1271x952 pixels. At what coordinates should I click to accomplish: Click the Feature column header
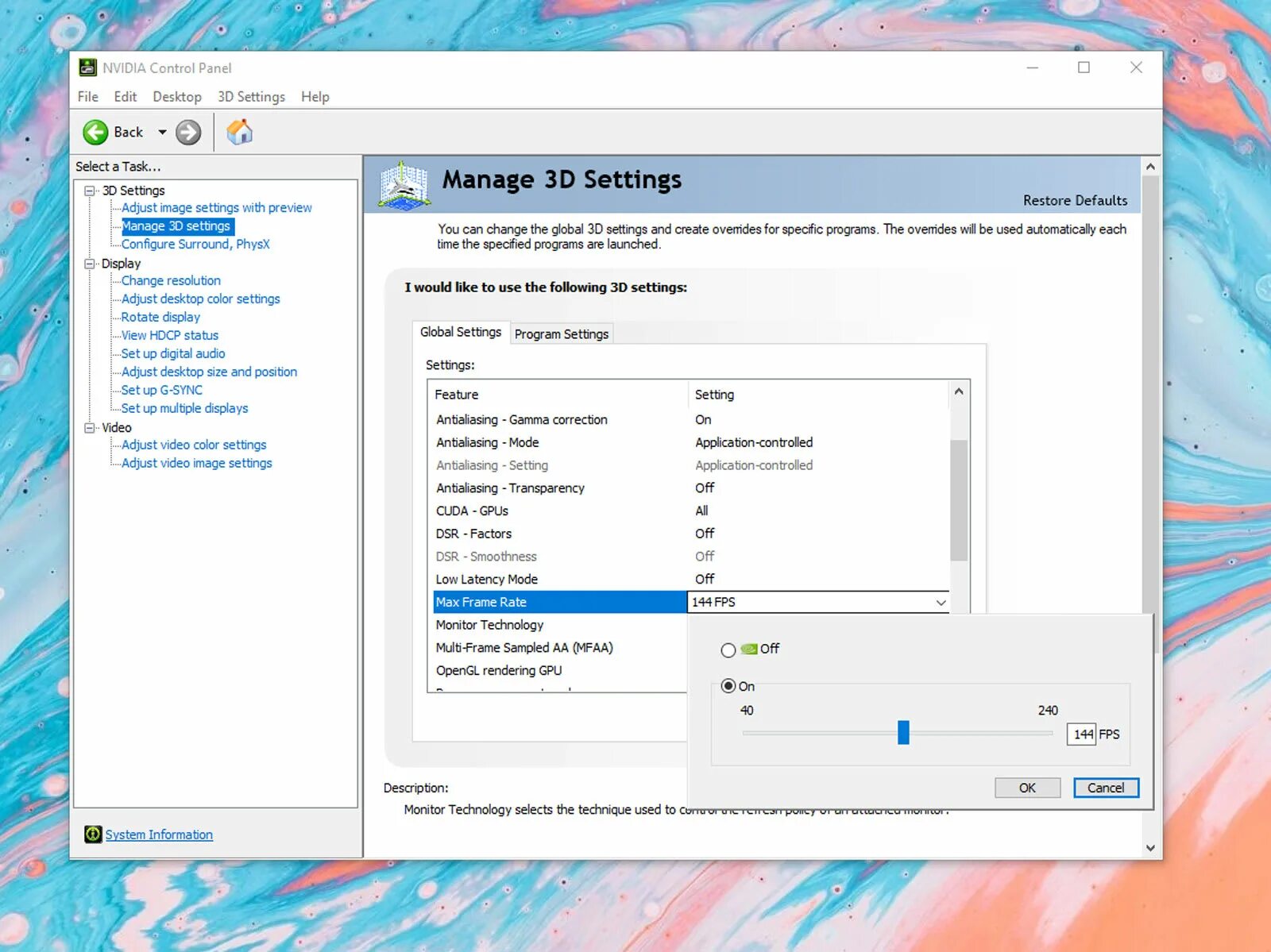558,395
